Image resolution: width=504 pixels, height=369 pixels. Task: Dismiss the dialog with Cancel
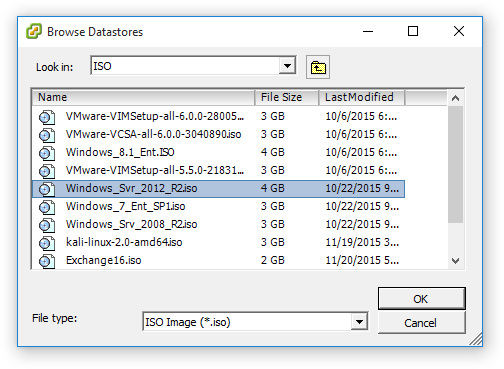422,323
